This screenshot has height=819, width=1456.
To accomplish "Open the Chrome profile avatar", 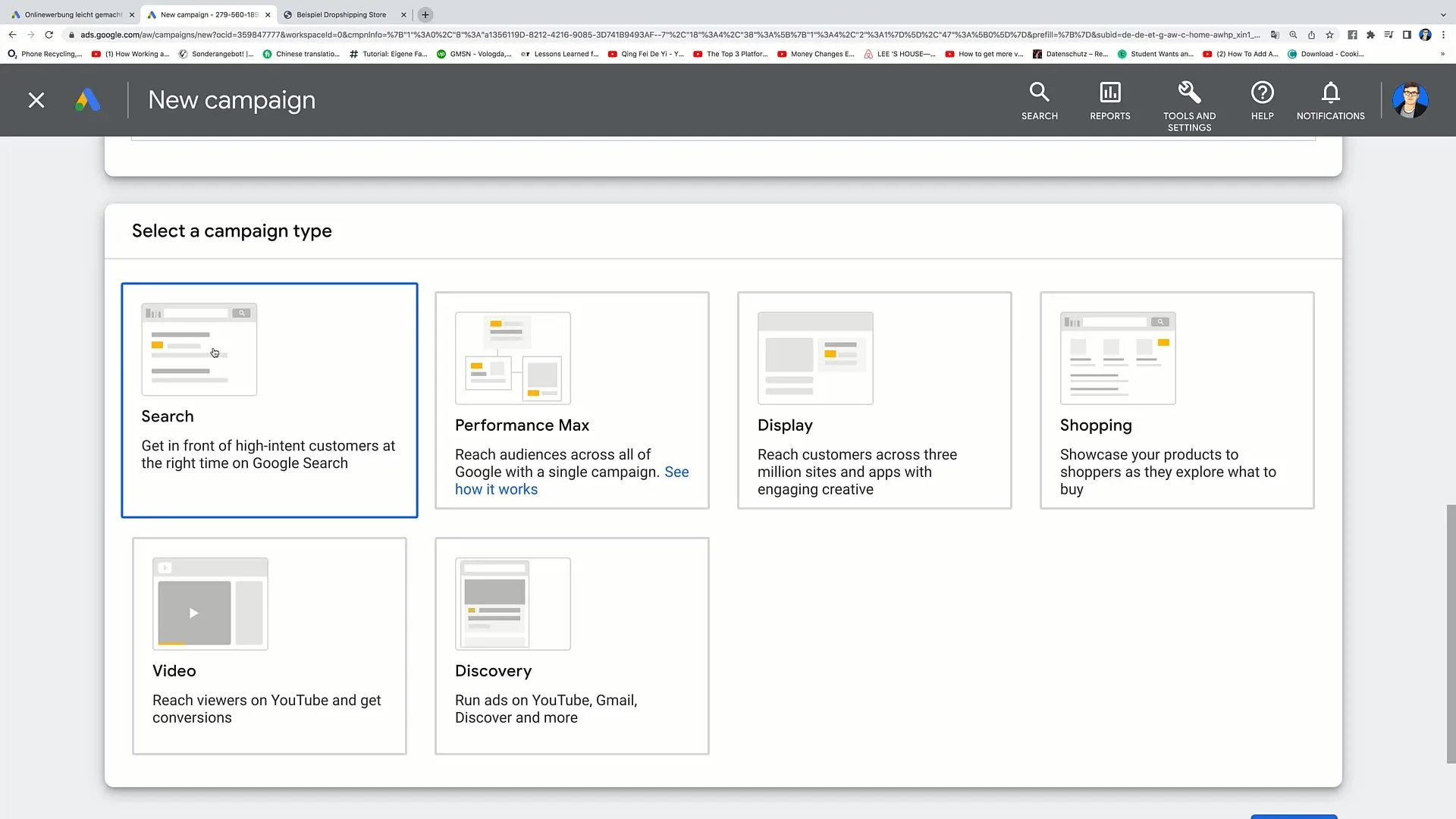I will pyautogui.click(x=1425, y=35).
